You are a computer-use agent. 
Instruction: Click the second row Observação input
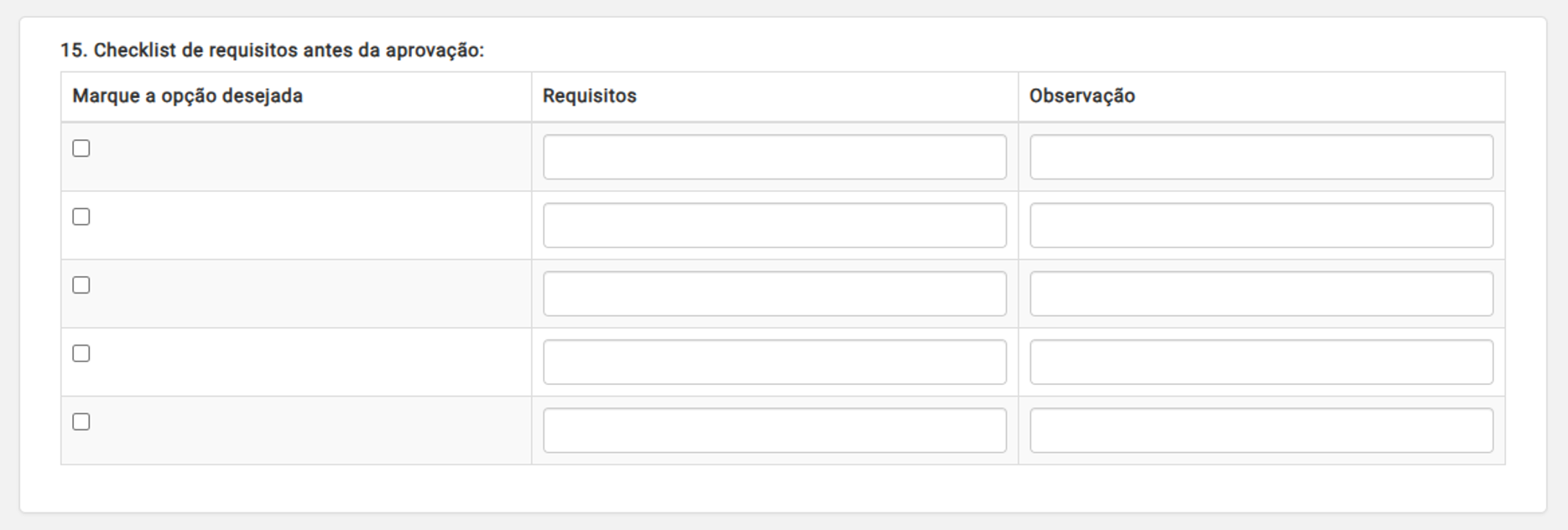1262,226
